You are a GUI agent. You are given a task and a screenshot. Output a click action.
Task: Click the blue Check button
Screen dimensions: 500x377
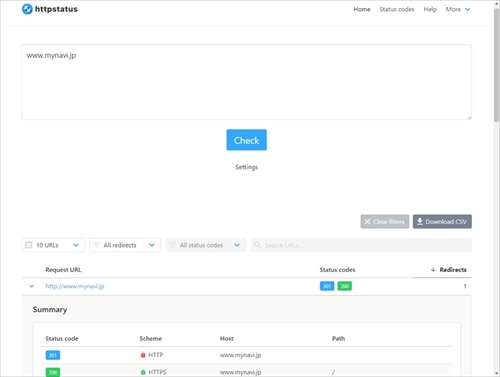pyautogui.click(x=246, y=140)
